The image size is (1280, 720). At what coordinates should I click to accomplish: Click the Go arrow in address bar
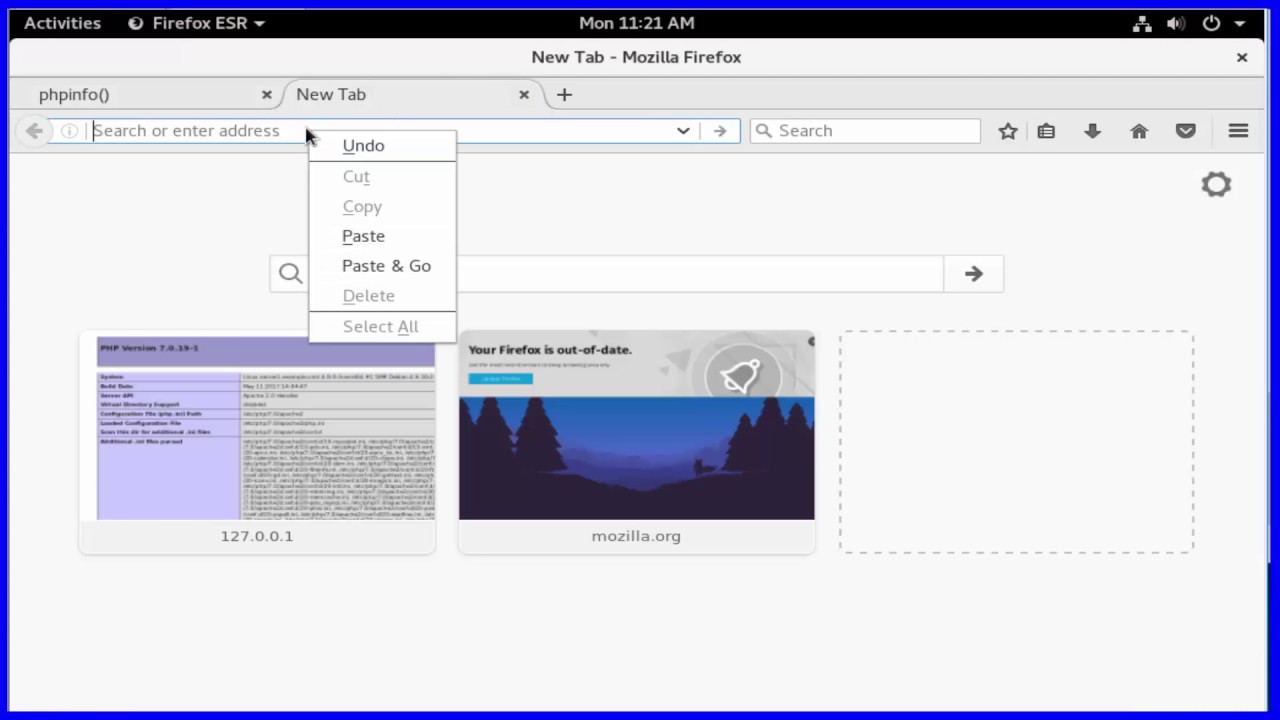pos(720,131)
